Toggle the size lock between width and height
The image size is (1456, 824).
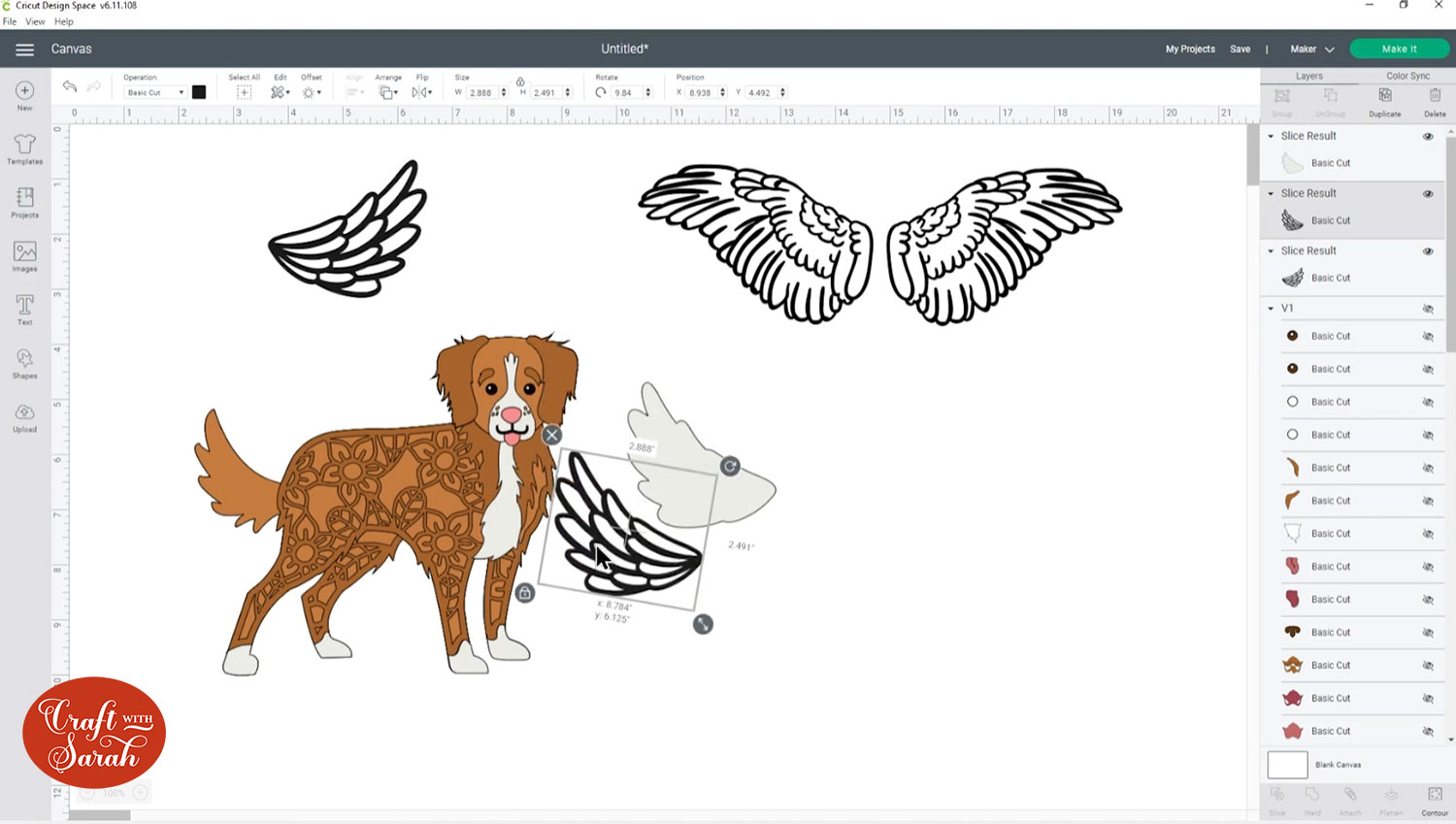pos(520,82)
